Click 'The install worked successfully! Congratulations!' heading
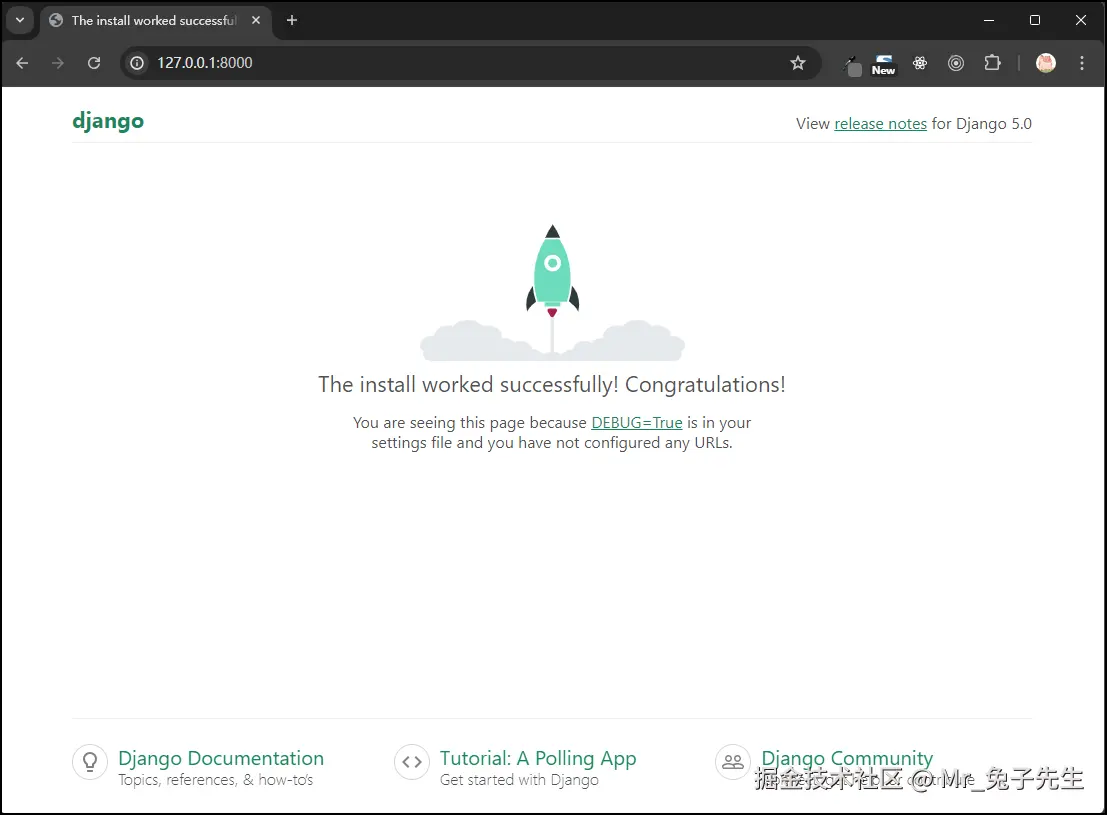The width and height of the screenshot is (1107, 815). pos(551,384)
